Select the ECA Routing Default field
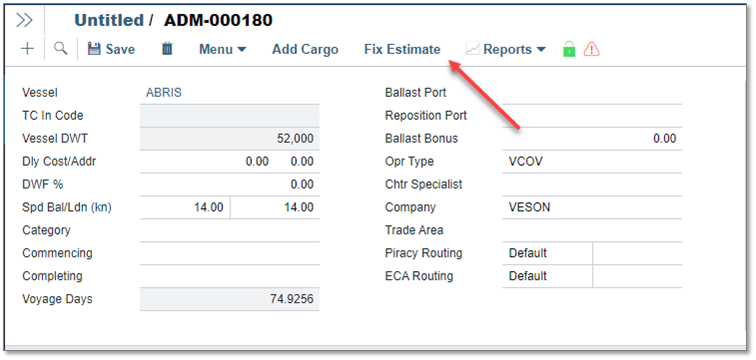Screen dimensions: 756x360 tap(547, 276)
